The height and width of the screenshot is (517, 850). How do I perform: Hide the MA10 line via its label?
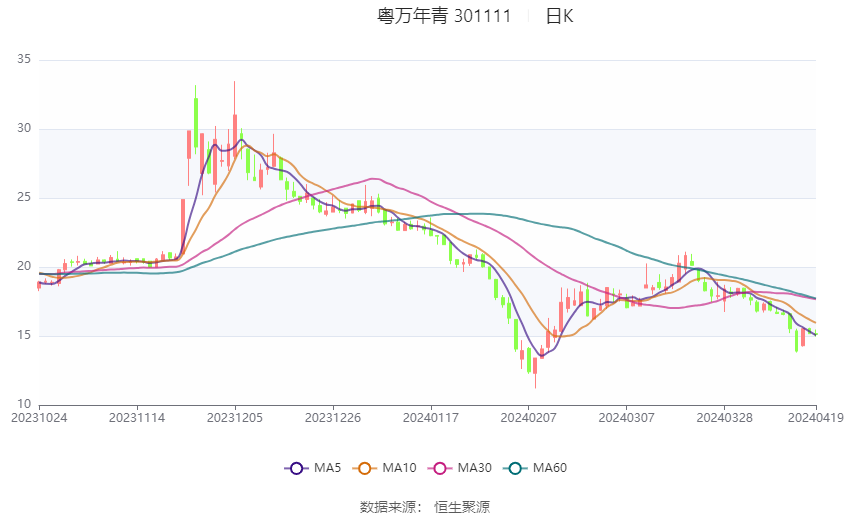pyautogui.click(x=399, y=468)
